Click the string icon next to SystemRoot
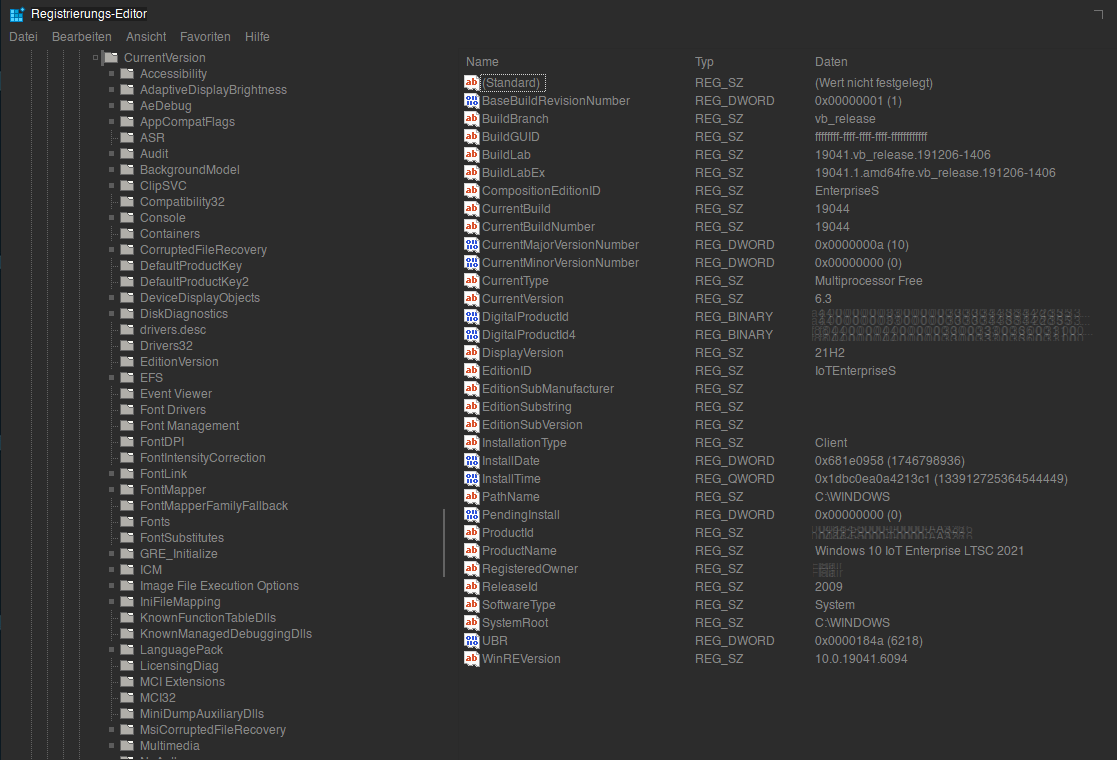The height and width of the screenshot is (760, 1117). [472, 622]
